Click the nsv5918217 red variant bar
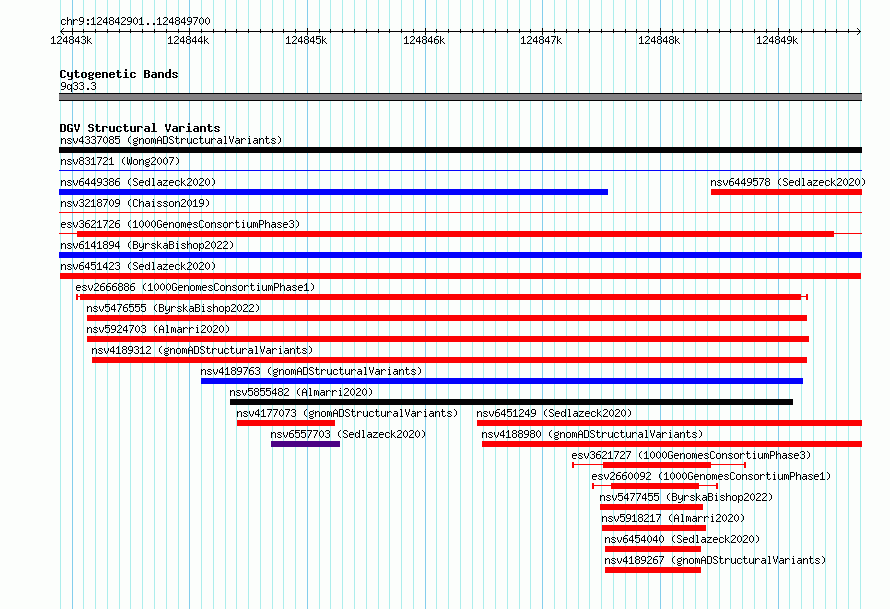890x609 pixels. 654,528
